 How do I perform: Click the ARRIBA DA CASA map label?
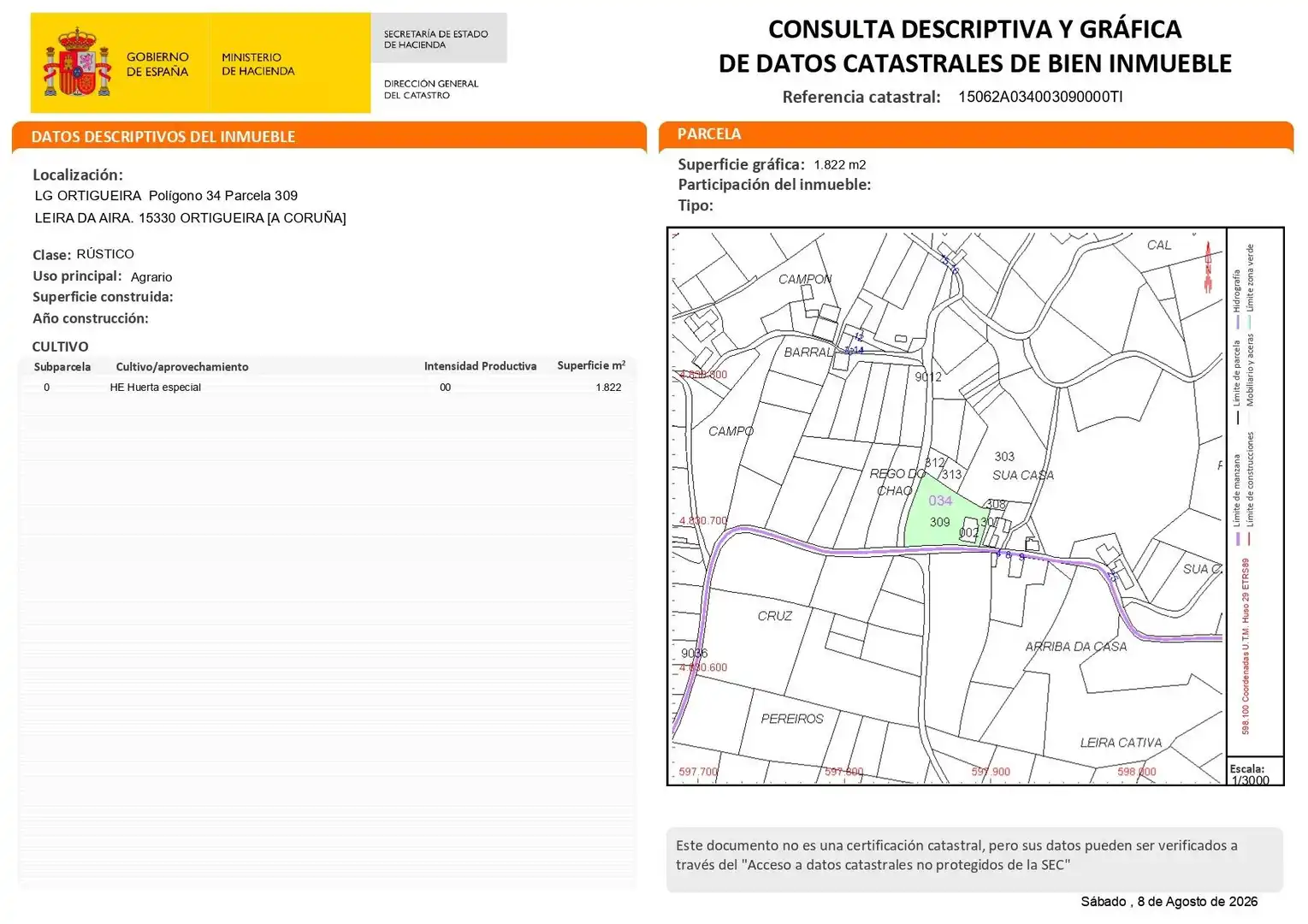[x=1076, y=647]
